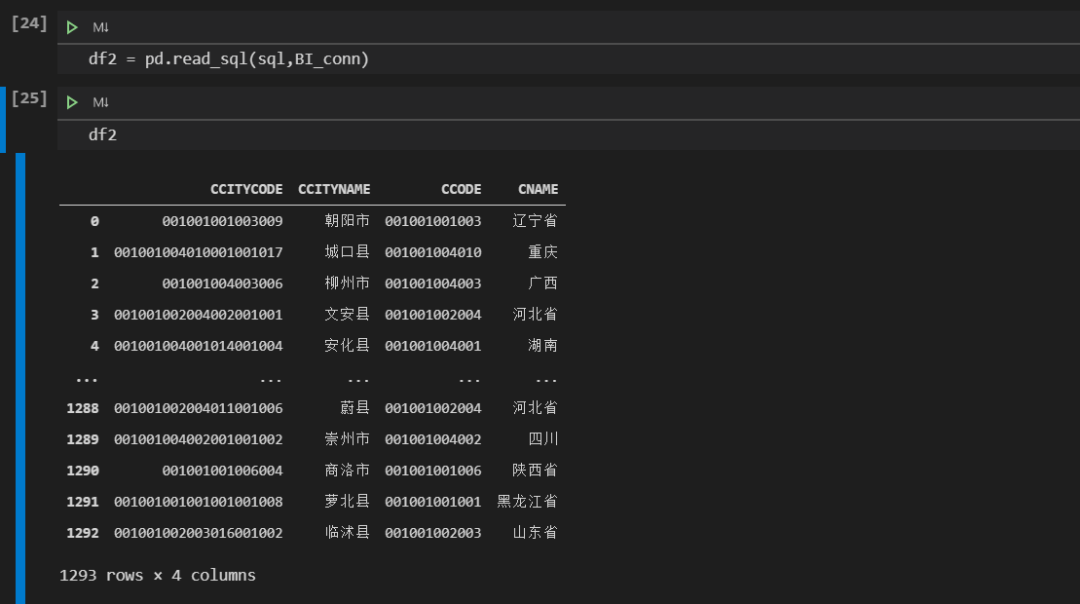Run cell 24 with the play icon
The width and height of the screenshot is (1080, 604).
[x=72, y=28]
